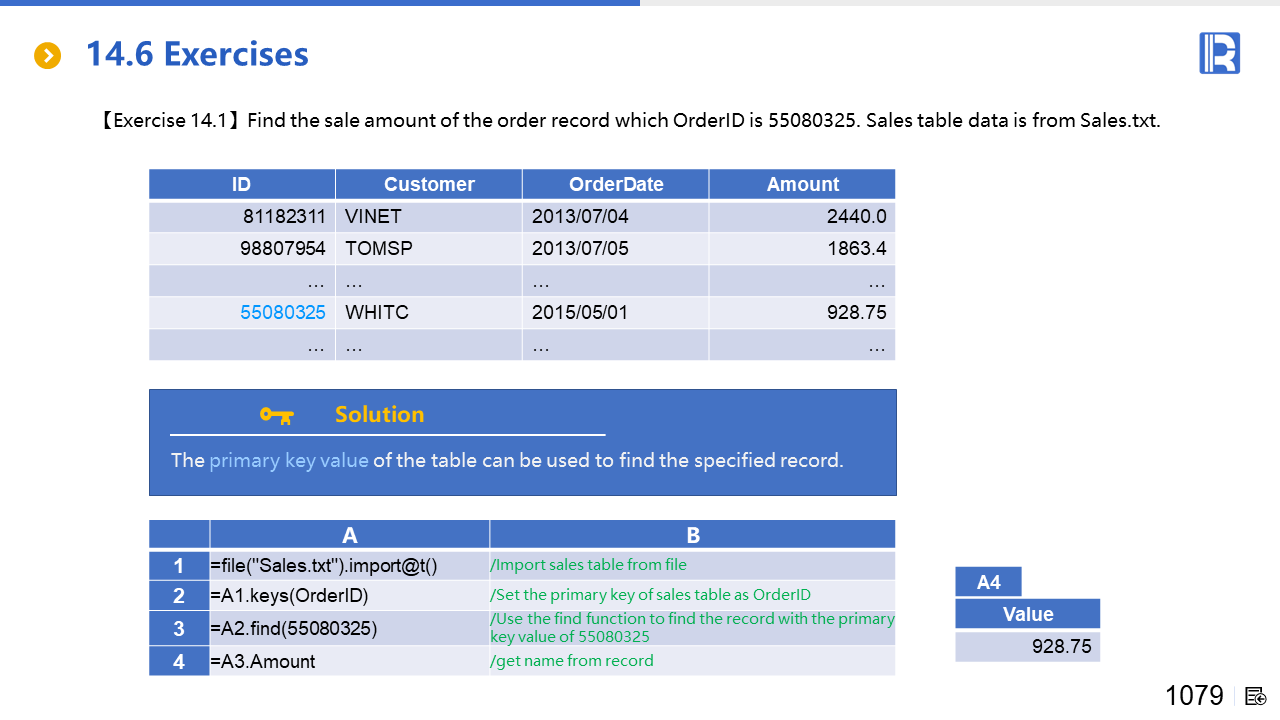The image size is (1280, 720).
Task: Select row number 3 in the code grid
Action: (179, 628)
